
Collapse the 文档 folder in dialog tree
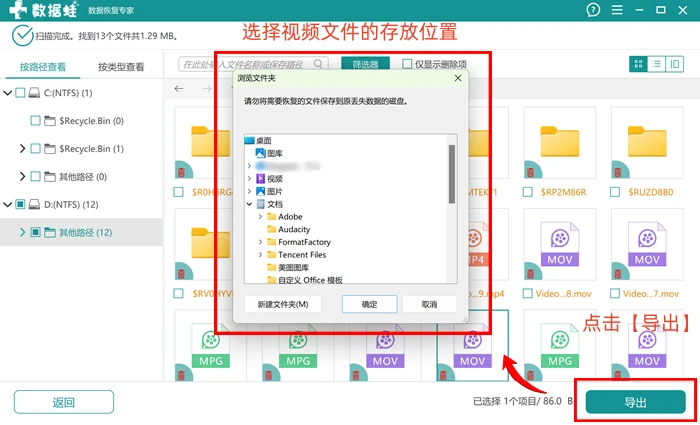(249, 204)
